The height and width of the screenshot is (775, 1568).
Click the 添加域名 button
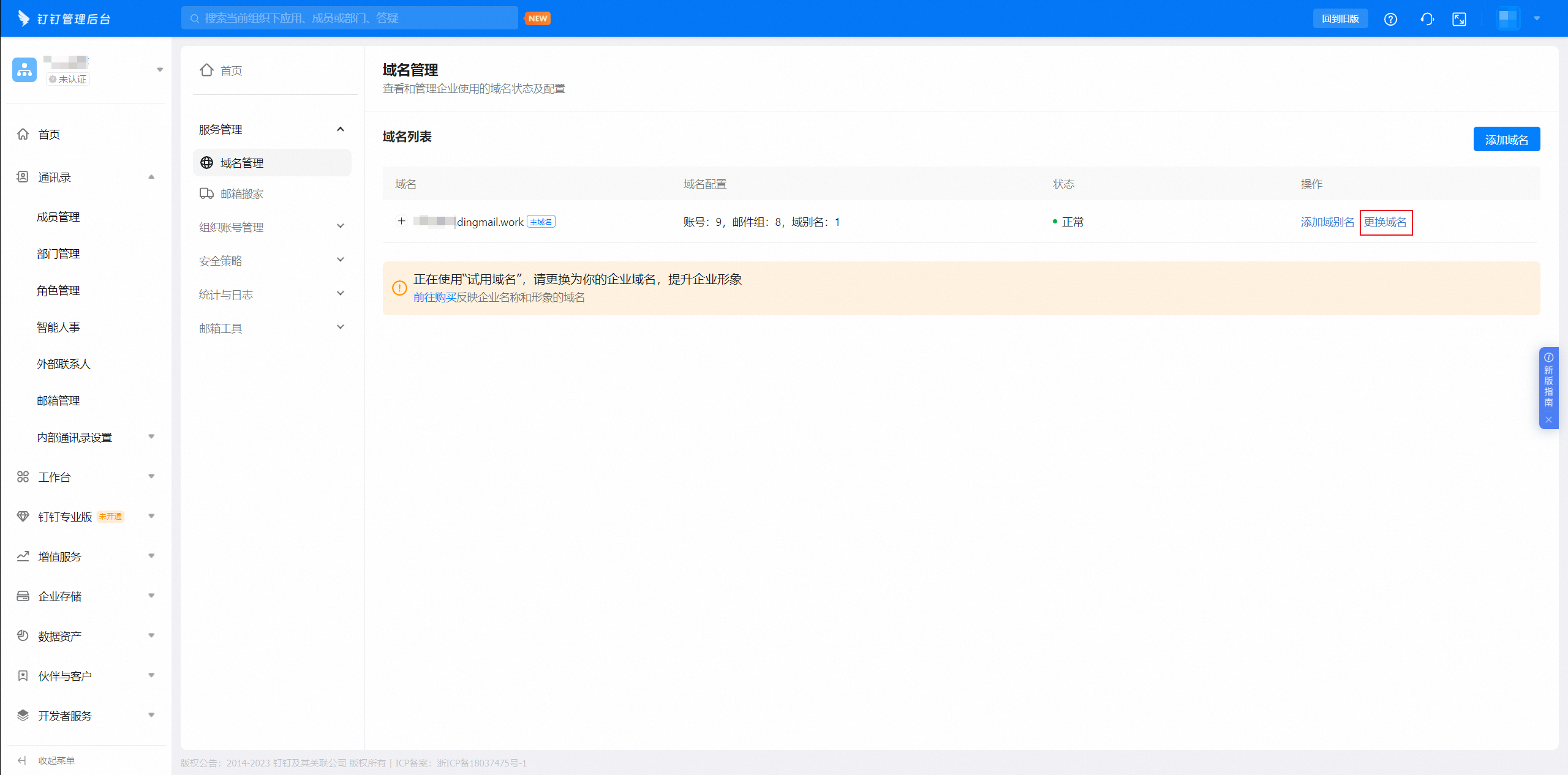(x=1507, y=140)
